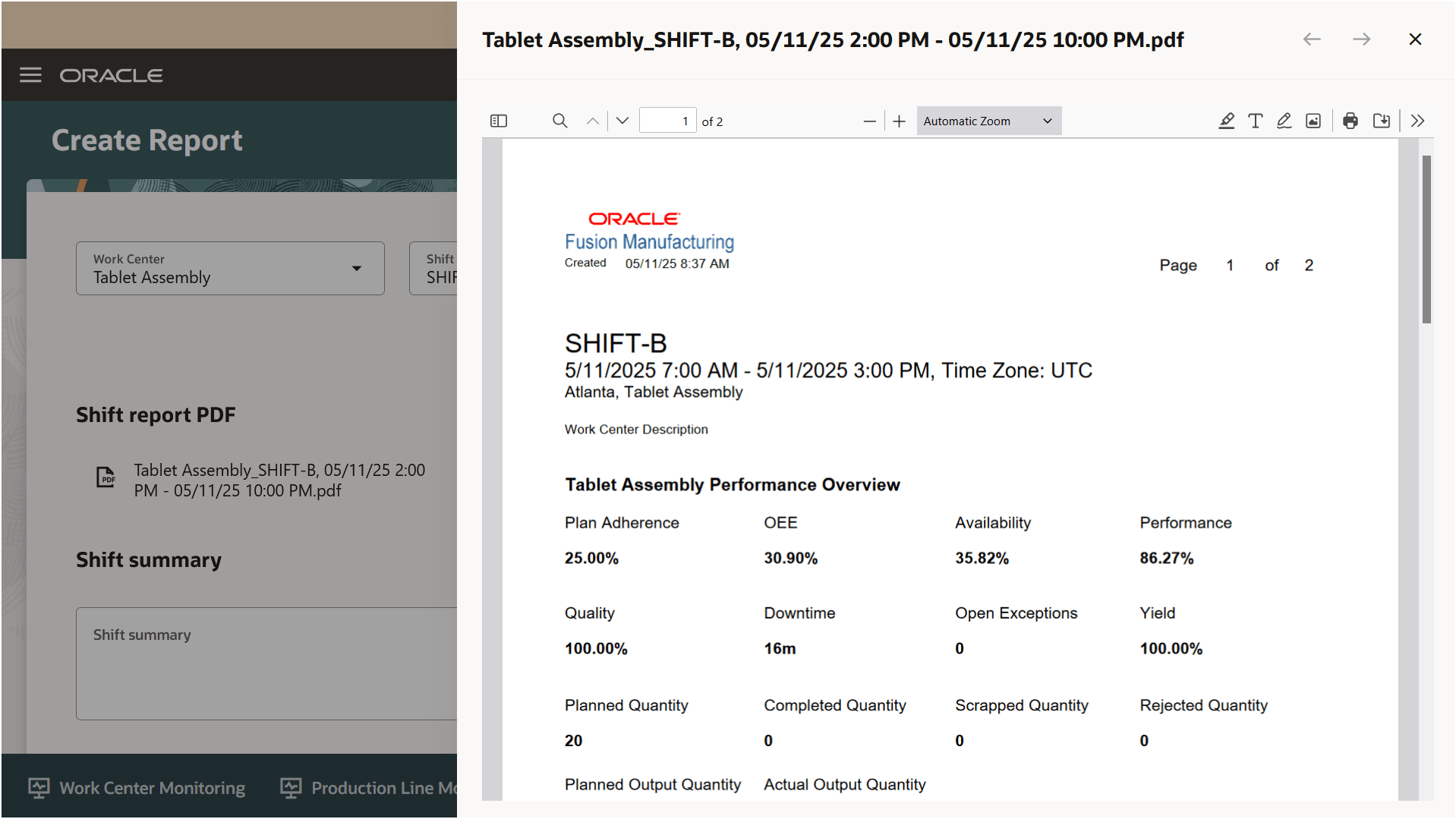Open the Tablet Assembly_SHIFT-B PDF file link
Image resolution: width=1456 pixels, height=819 pixels.
[279, 480]
